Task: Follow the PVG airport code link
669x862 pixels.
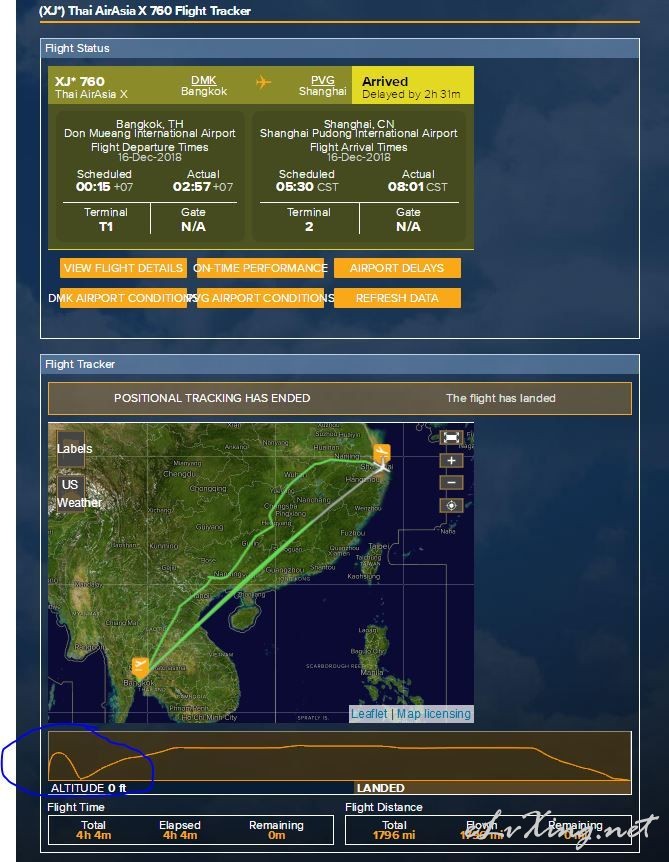Action: point(322,80)
